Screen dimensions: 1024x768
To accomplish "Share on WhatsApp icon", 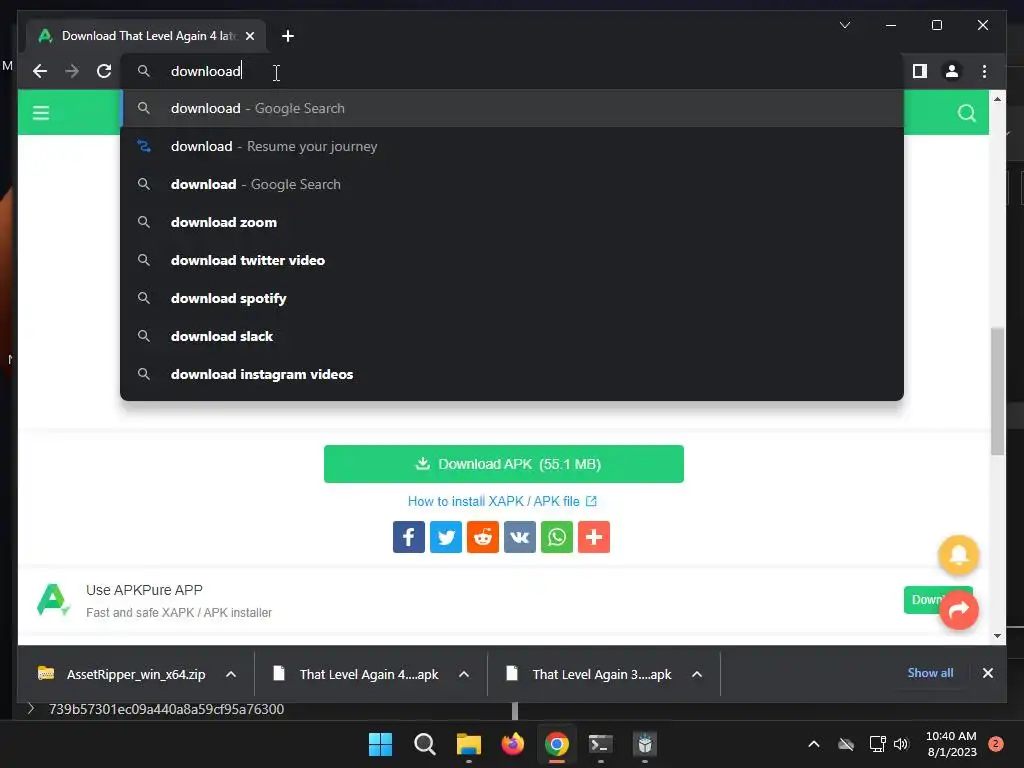I will [557, 537].
